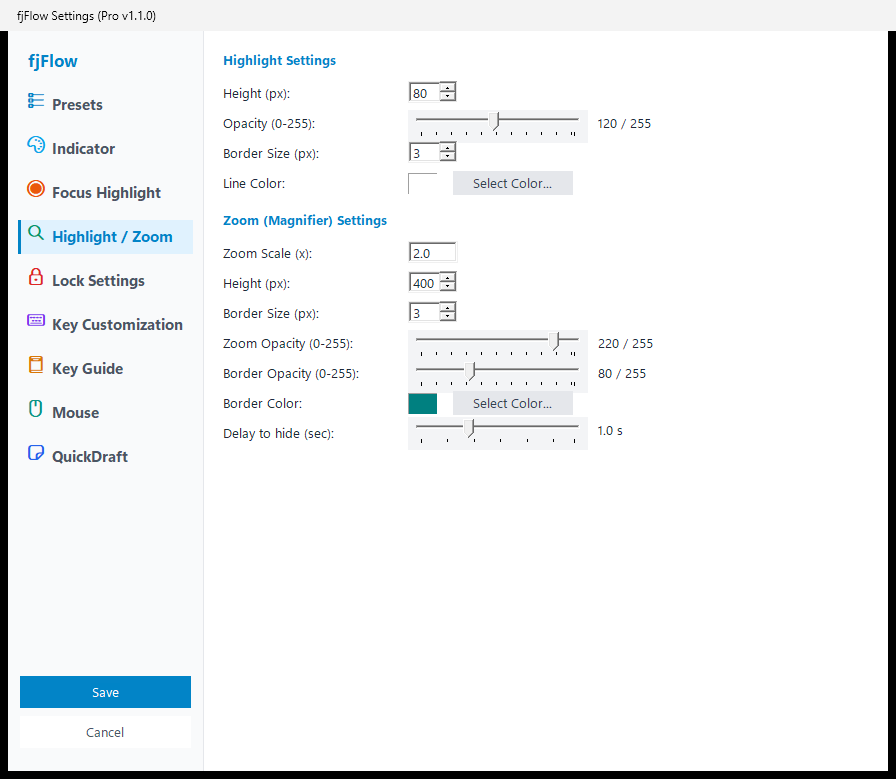
Task: Decrease the highlight Border Size
Action: tap(447, 157)
